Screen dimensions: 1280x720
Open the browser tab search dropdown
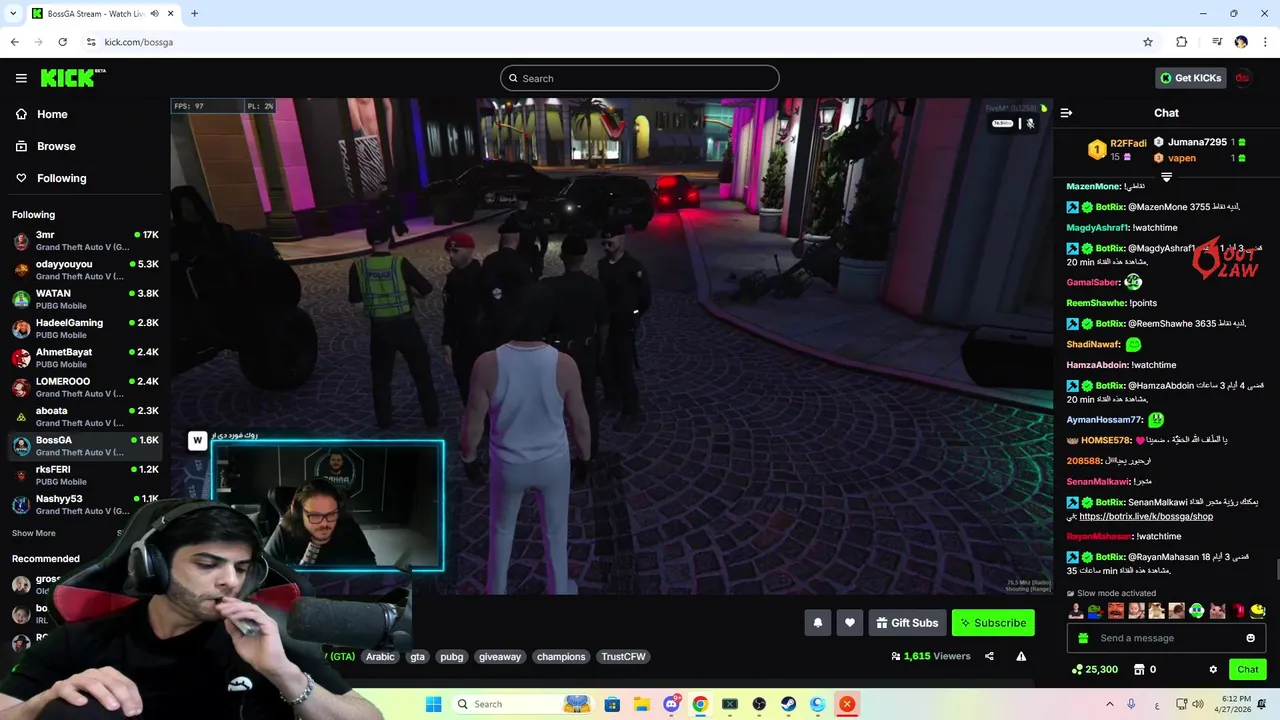pyautogui.click(x=13, y=13)
